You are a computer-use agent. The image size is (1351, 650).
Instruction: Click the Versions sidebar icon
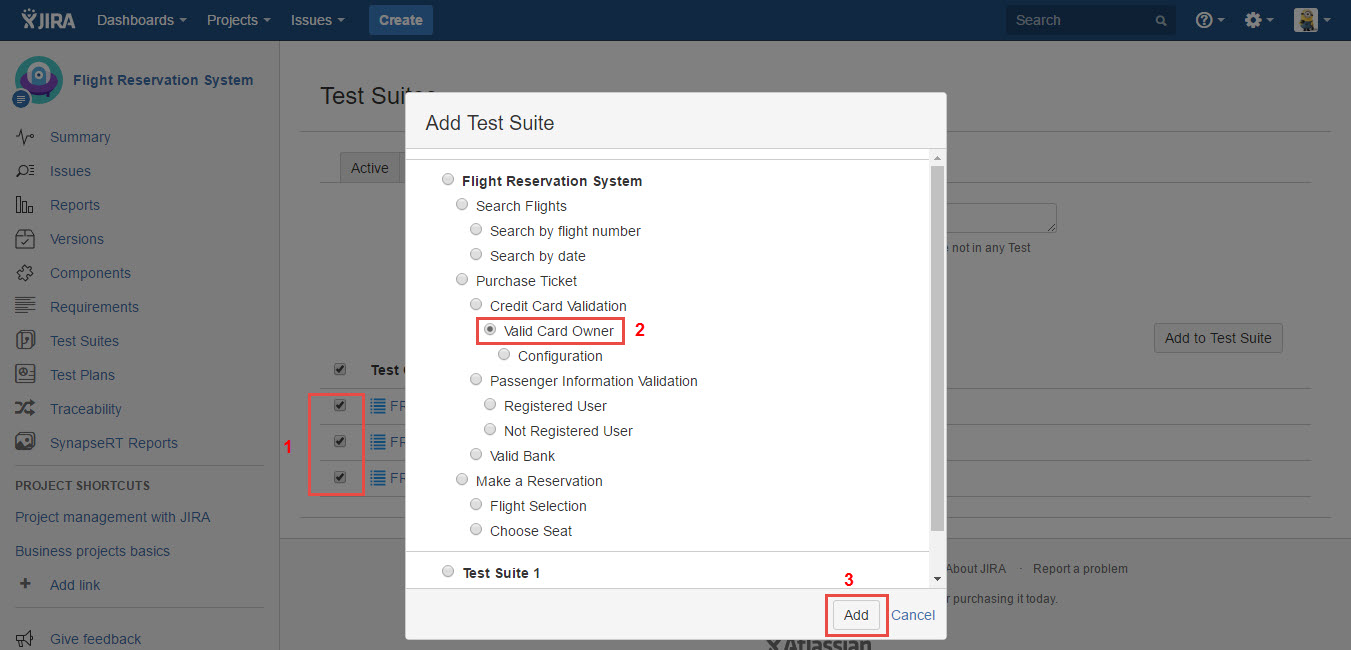pos(26,239)
